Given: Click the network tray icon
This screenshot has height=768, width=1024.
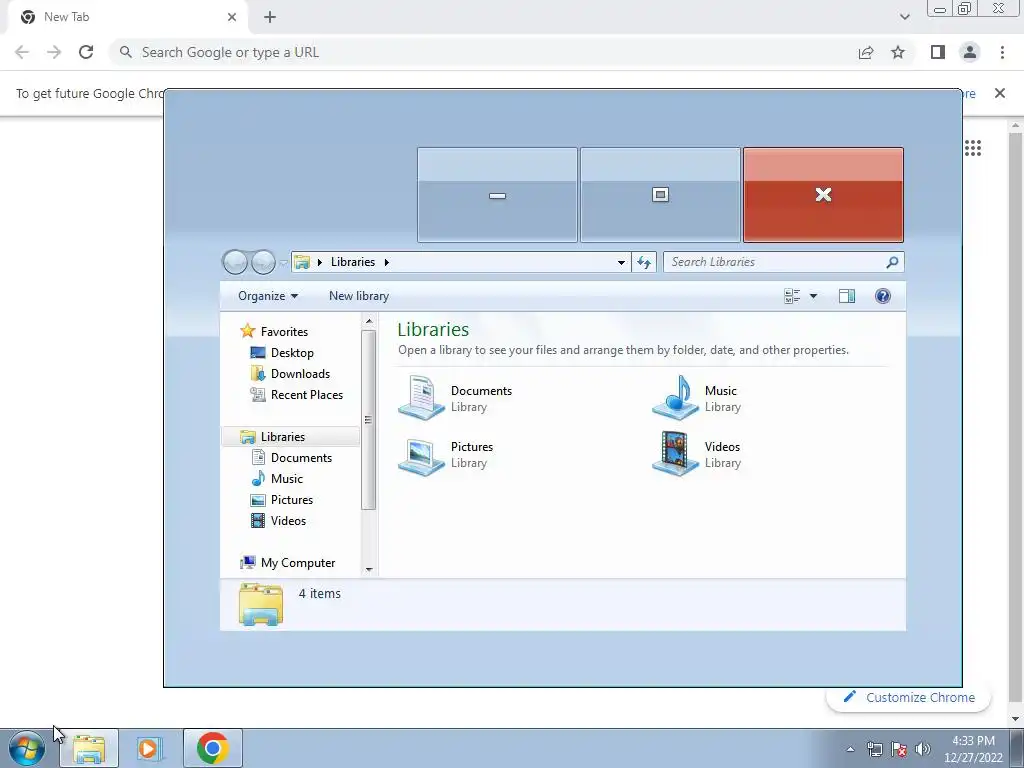Looking at the screenshot, I should [874, 749].
